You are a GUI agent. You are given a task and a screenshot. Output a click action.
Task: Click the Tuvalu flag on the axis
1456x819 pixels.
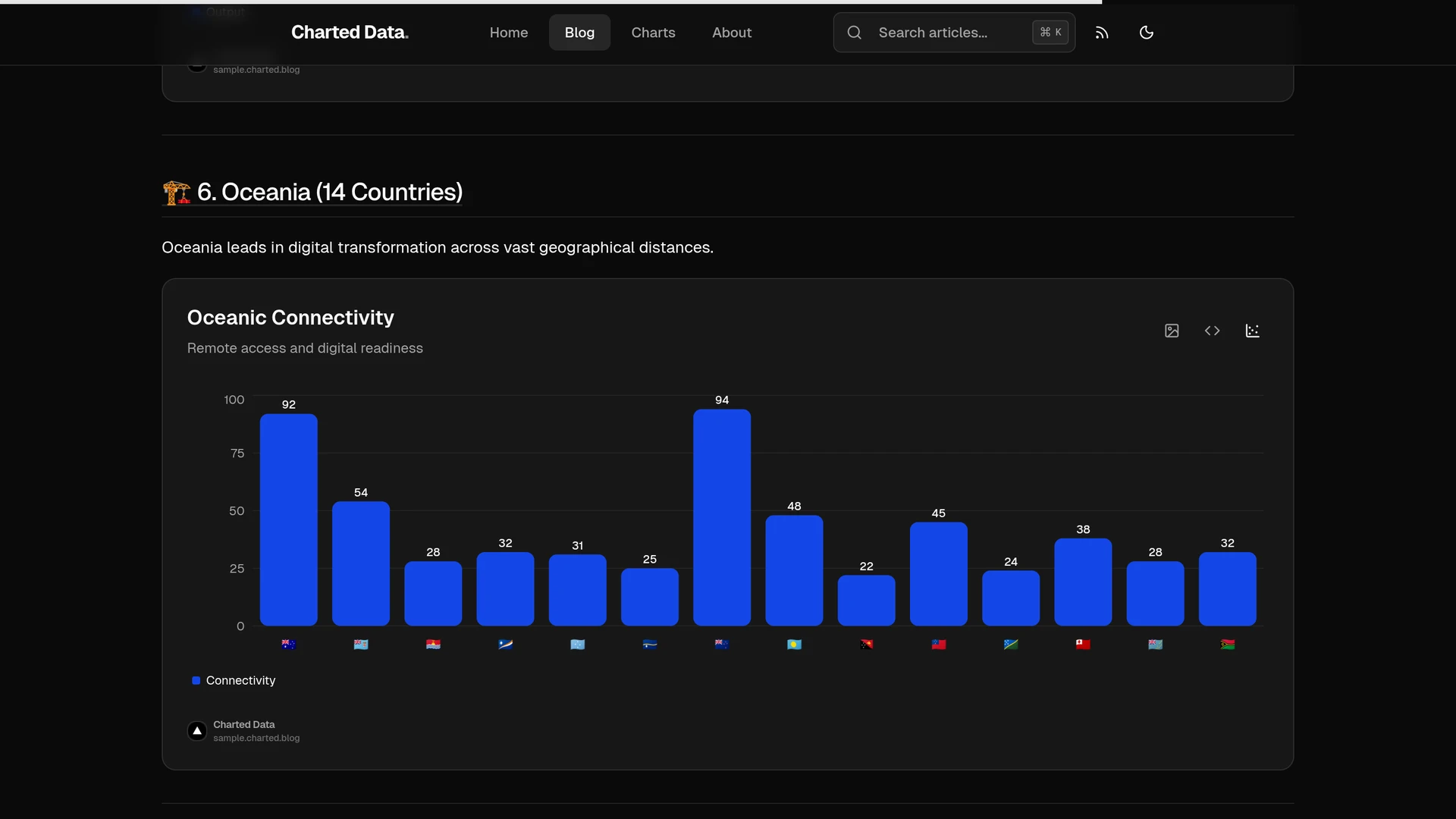pyautogui.click(x=1156, y=645)
